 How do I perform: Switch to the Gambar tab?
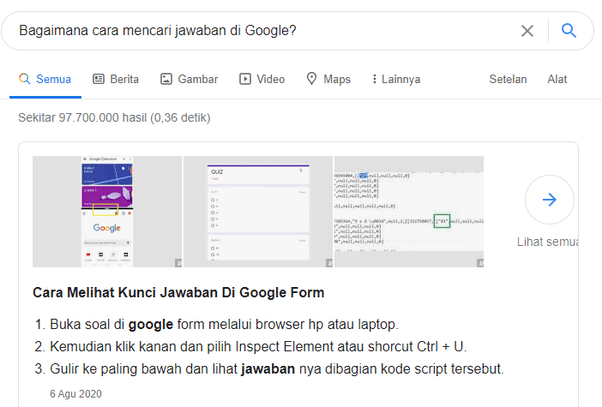(189, 79)
